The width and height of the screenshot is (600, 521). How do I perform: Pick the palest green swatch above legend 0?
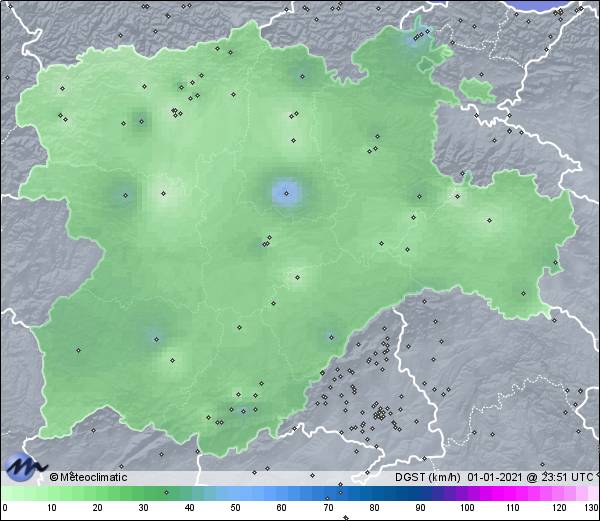point(7,493)
